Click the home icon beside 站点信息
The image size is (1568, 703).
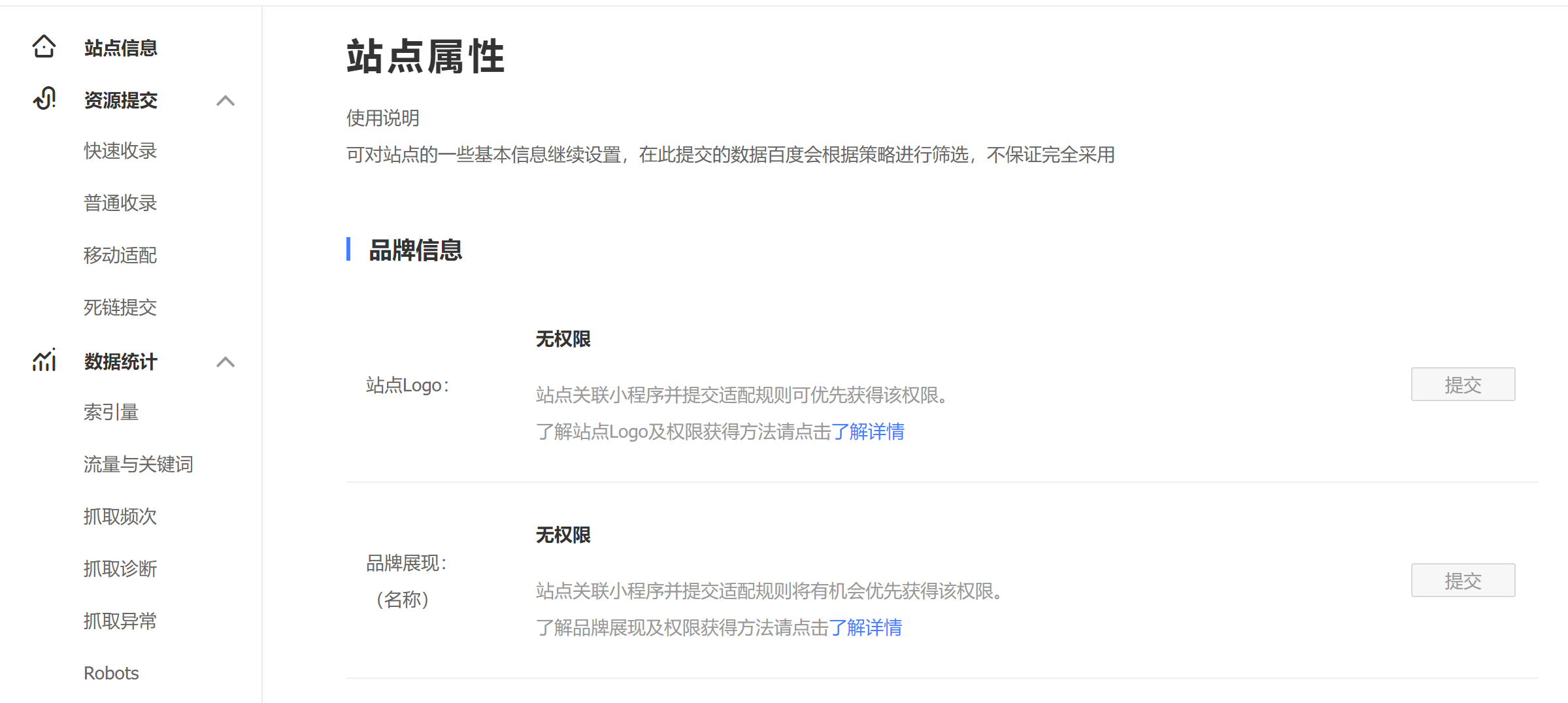pos(44,47)
